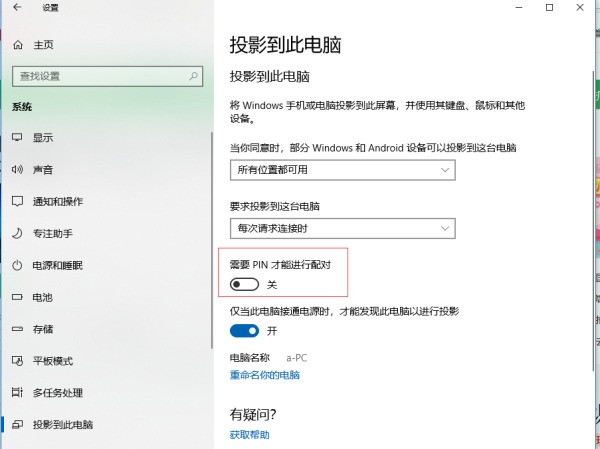600x449 pixels.
Task: Click the 重命名你的电脑 link
Action: pos(264,375)
